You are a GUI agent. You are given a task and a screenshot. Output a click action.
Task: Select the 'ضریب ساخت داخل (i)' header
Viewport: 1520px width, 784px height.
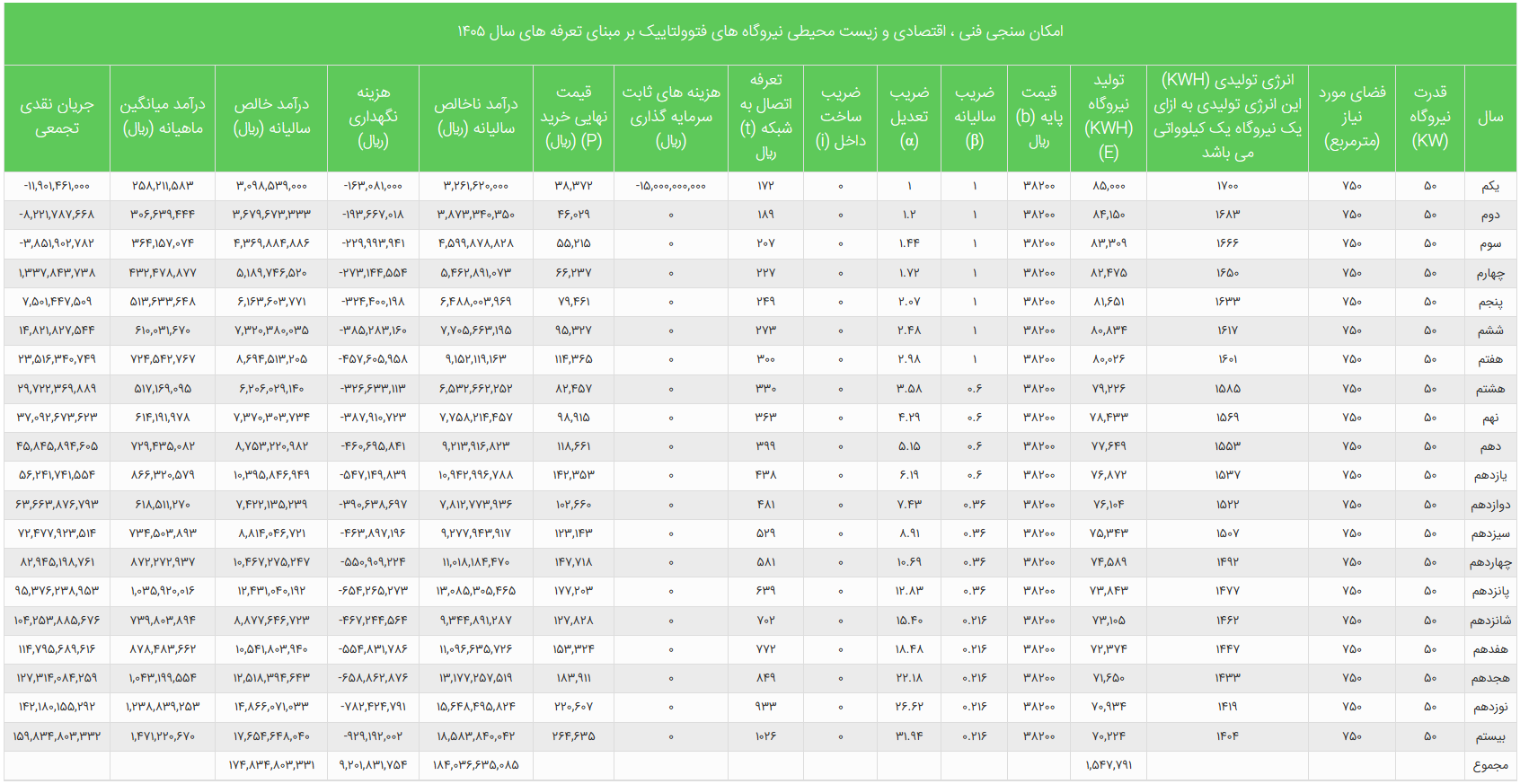pos(841,117)
